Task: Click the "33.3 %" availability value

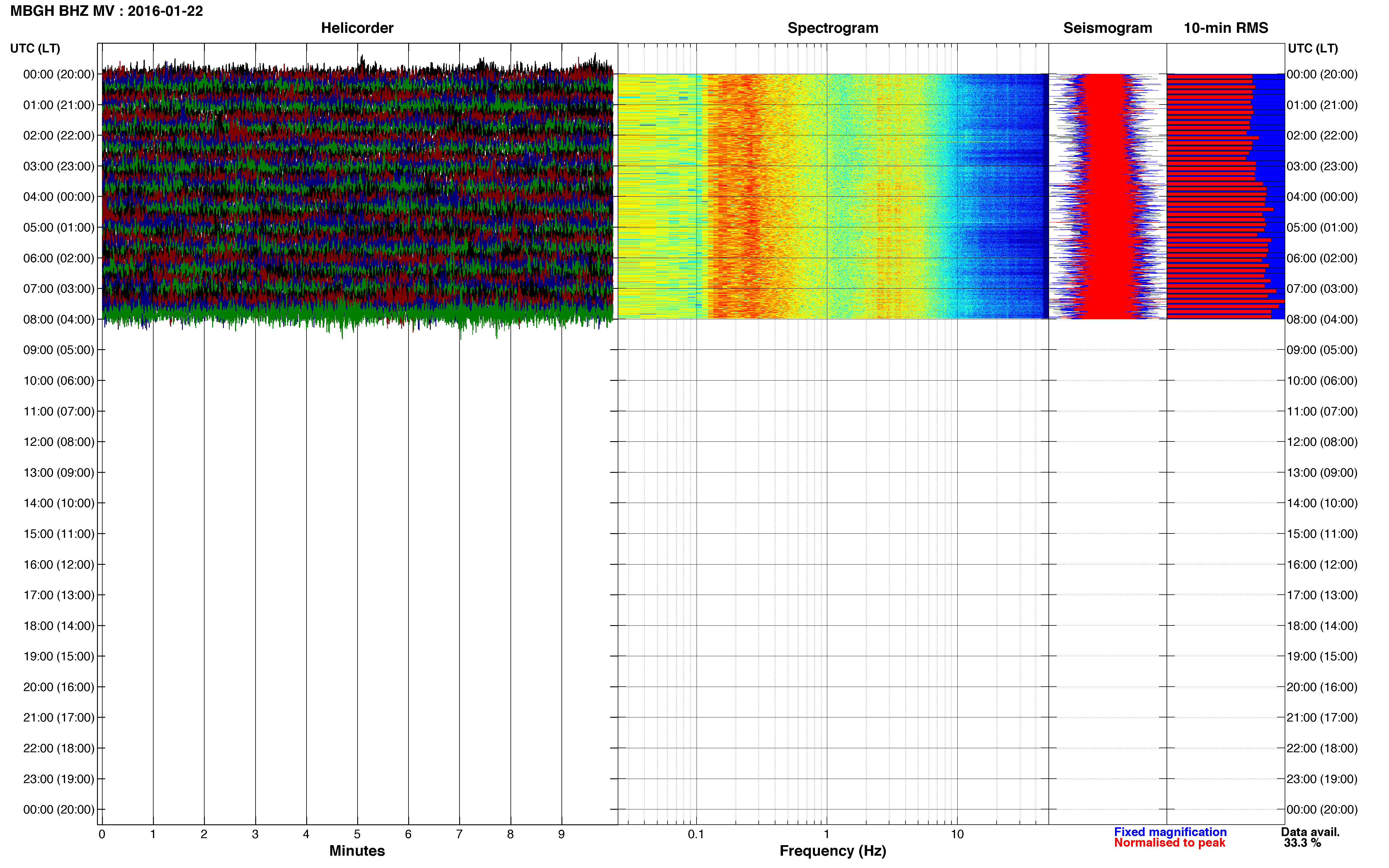Action: 1303,843
